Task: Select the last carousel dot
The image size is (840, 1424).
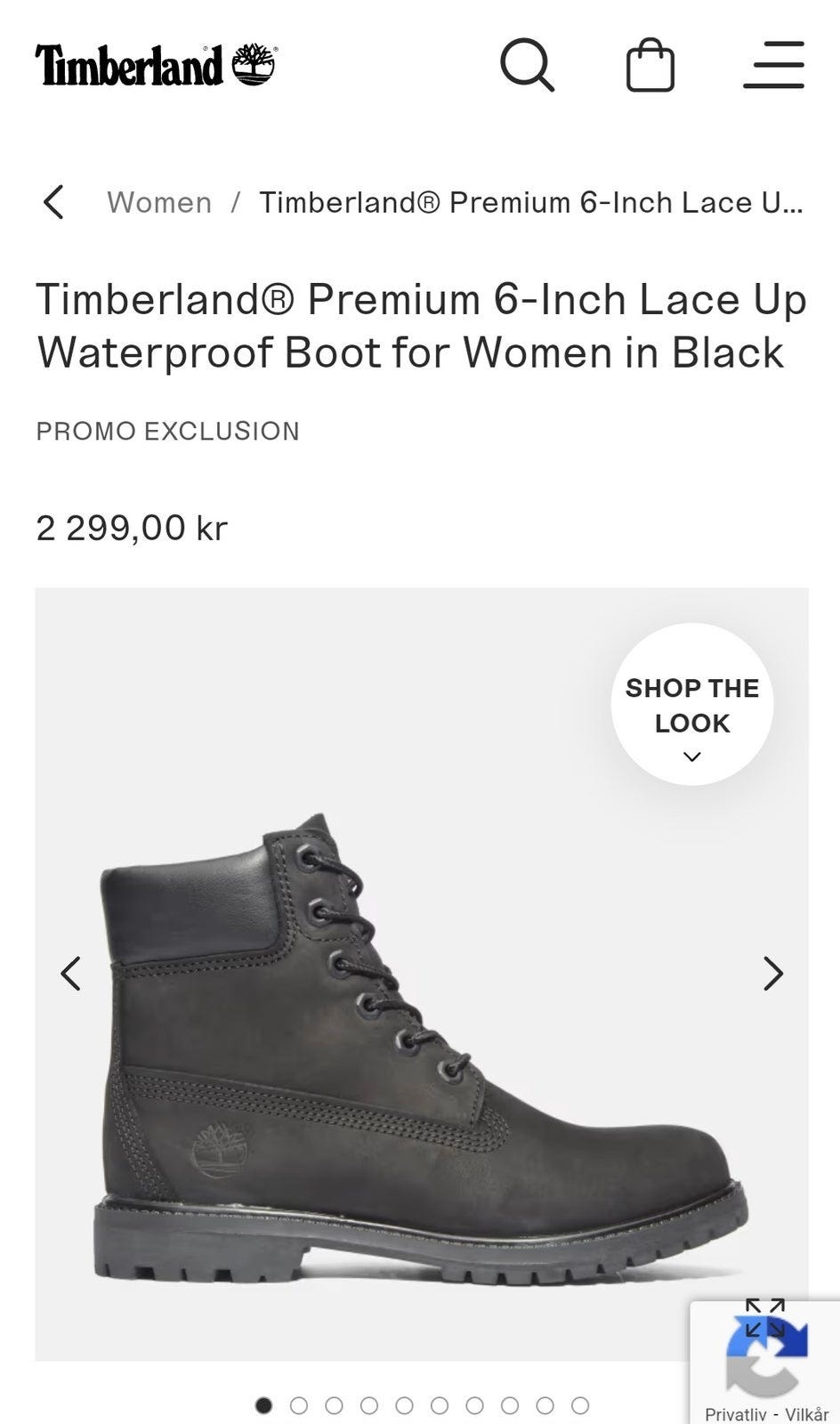Action: [580, 1405]
